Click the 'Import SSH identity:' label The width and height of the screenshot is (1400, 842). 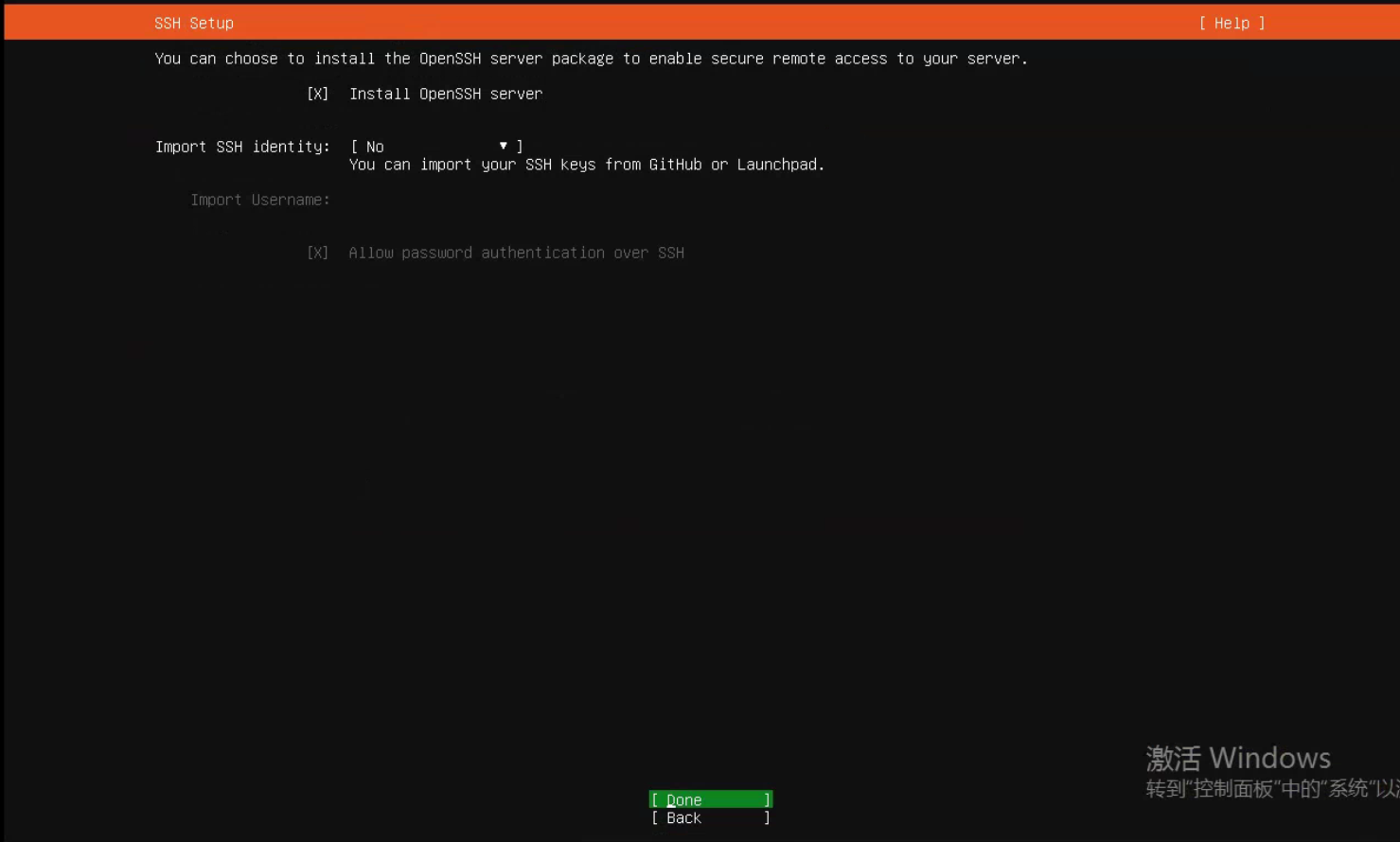242,147
